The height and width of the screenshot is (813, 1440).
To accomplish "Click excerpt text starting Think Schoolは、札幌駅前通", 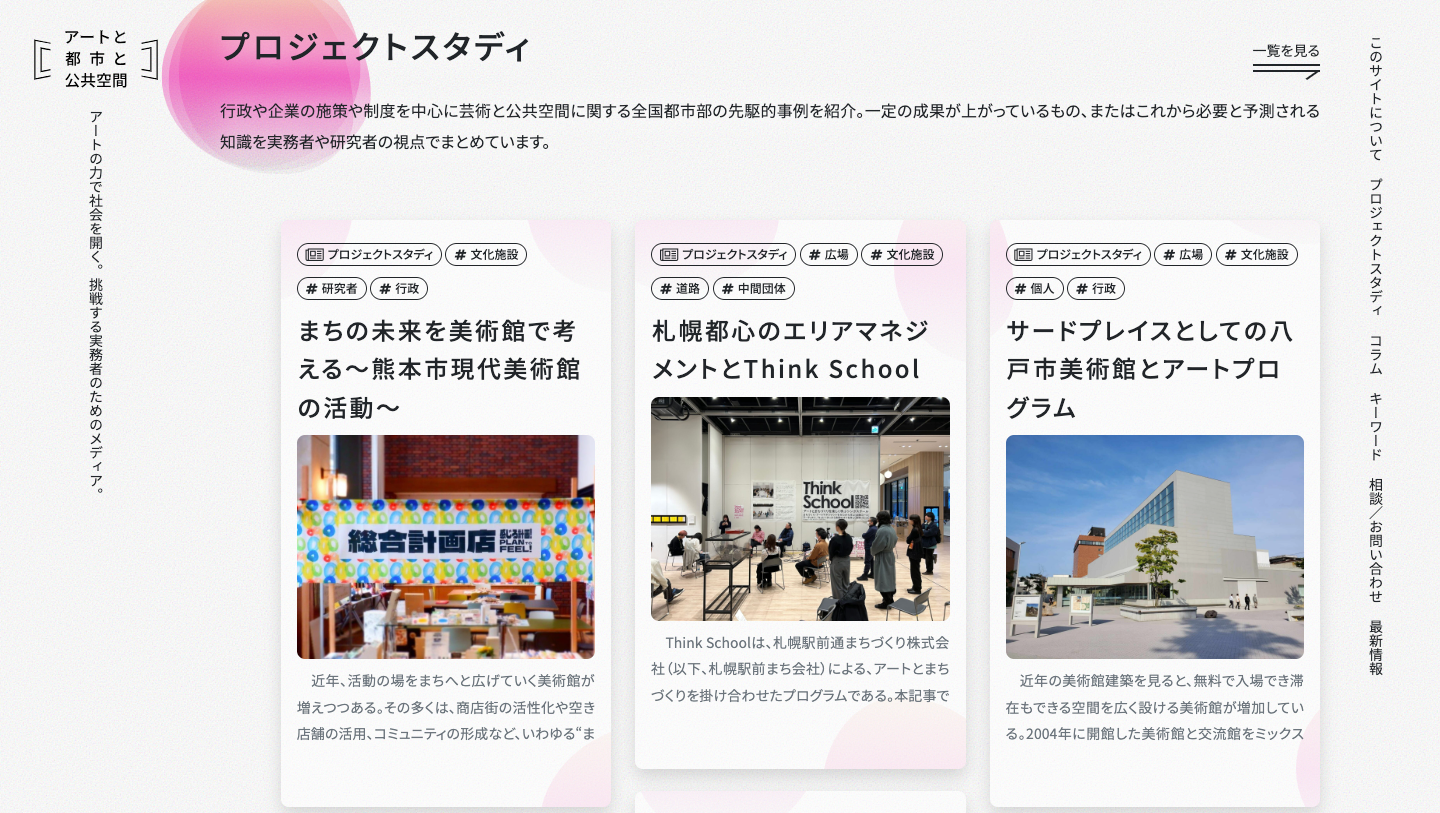I will point(800,669).
